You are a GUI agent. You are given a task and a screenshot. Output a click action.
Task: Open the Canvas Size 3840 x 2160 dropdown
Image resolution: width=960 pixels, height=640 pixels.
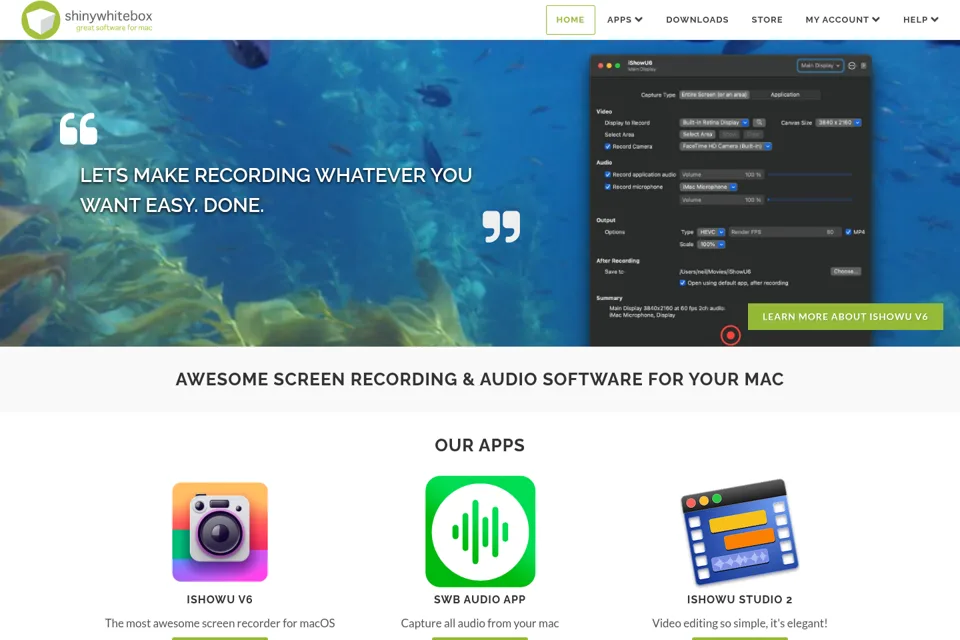tap(839, 122)
